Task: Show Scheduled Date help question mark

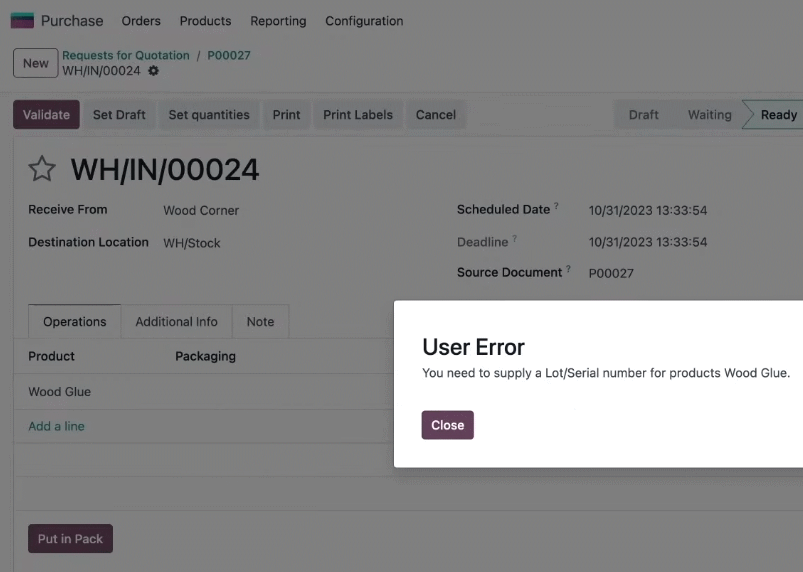Action: (x=556, y=205)
